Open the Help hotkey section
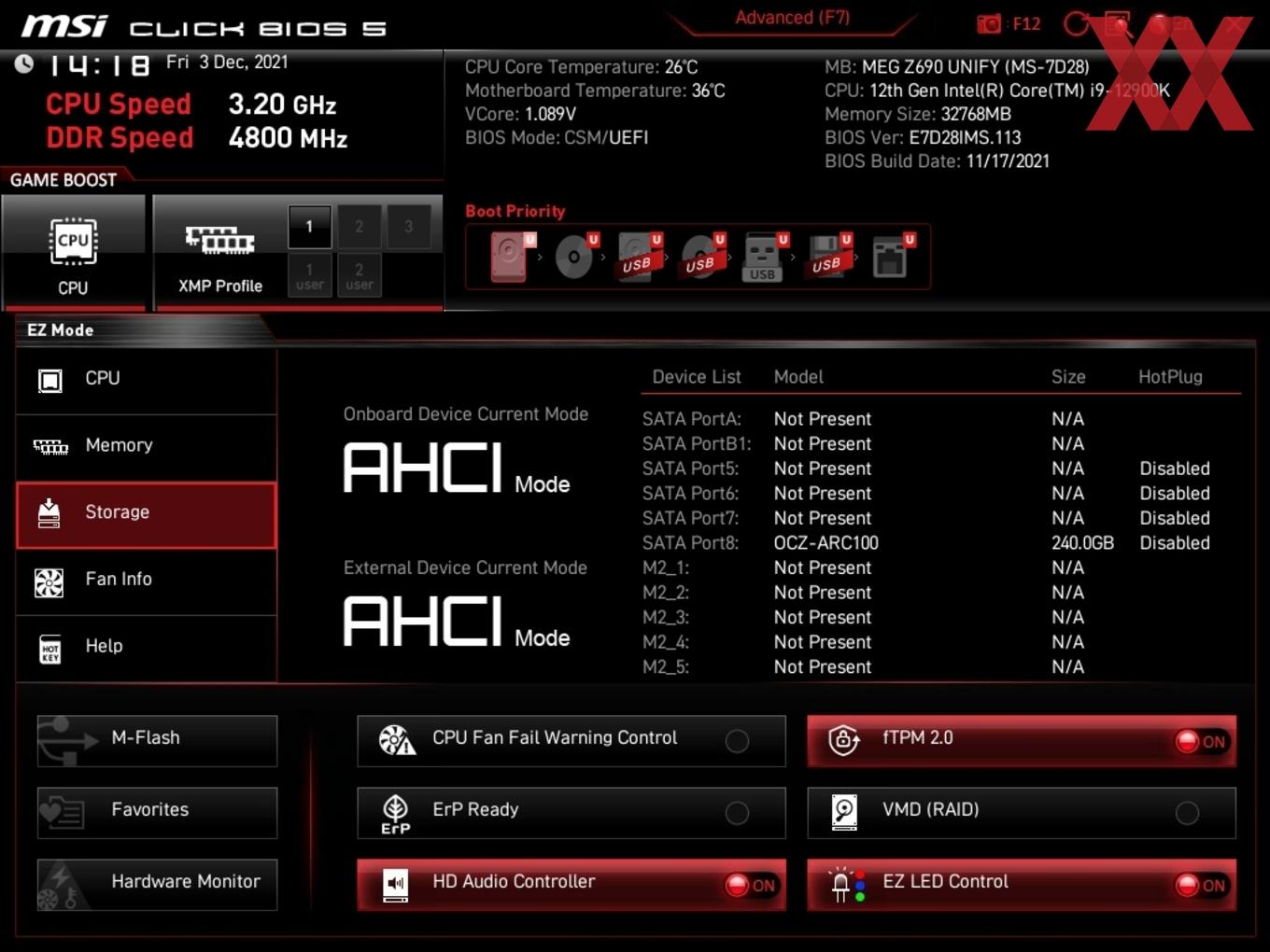 146,647
